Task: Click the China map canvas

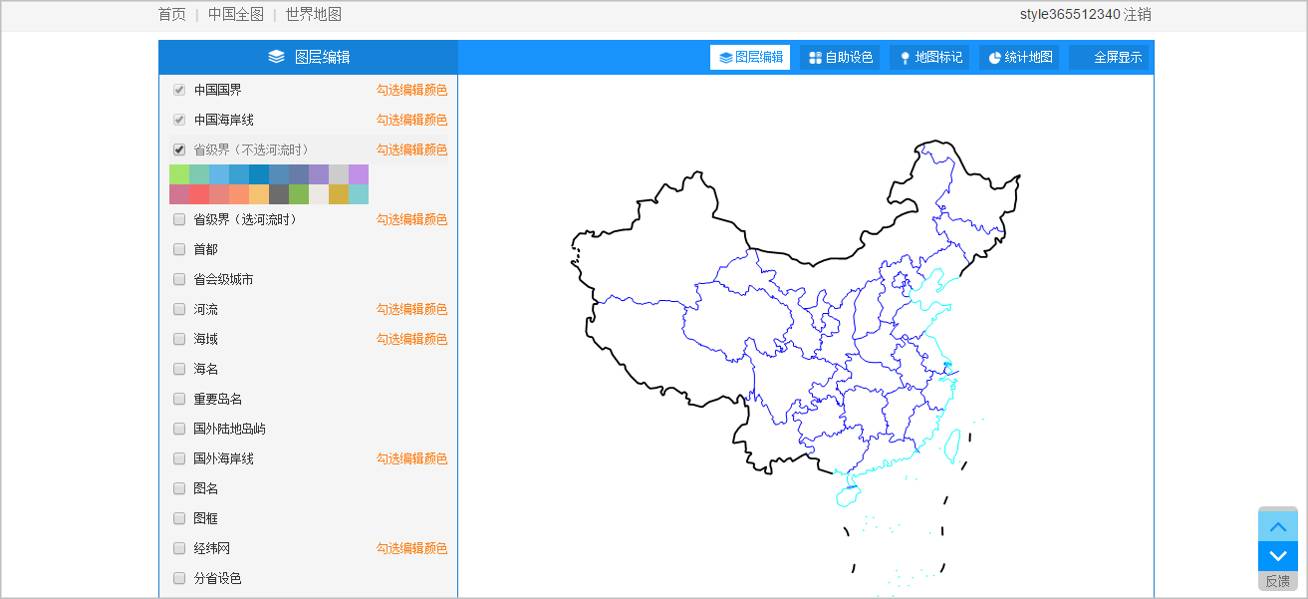Action: click(805, 336)
